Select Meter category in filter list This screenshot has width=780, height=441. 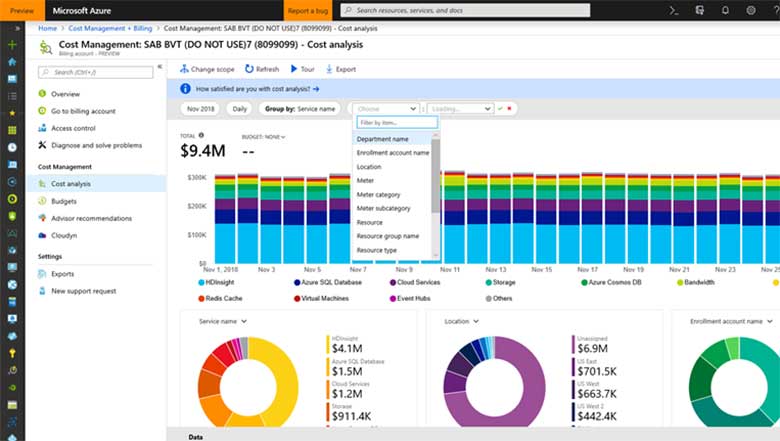click(x=392, y=194)
